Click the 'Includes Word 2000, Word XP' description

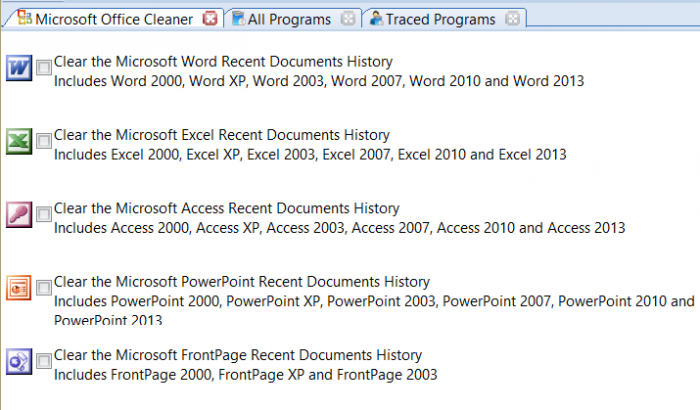pyautogui.click(x=319, y=81)
